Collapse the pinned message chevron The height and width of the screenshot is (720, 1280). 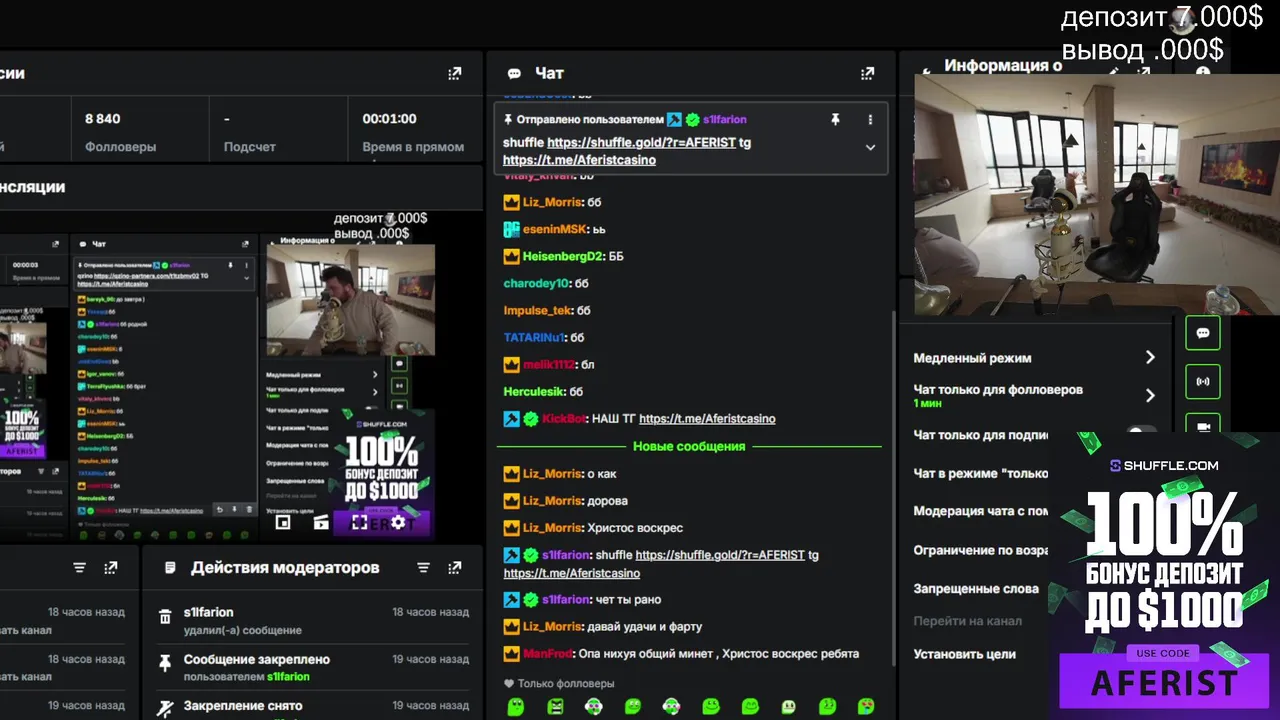coord(870,147)
